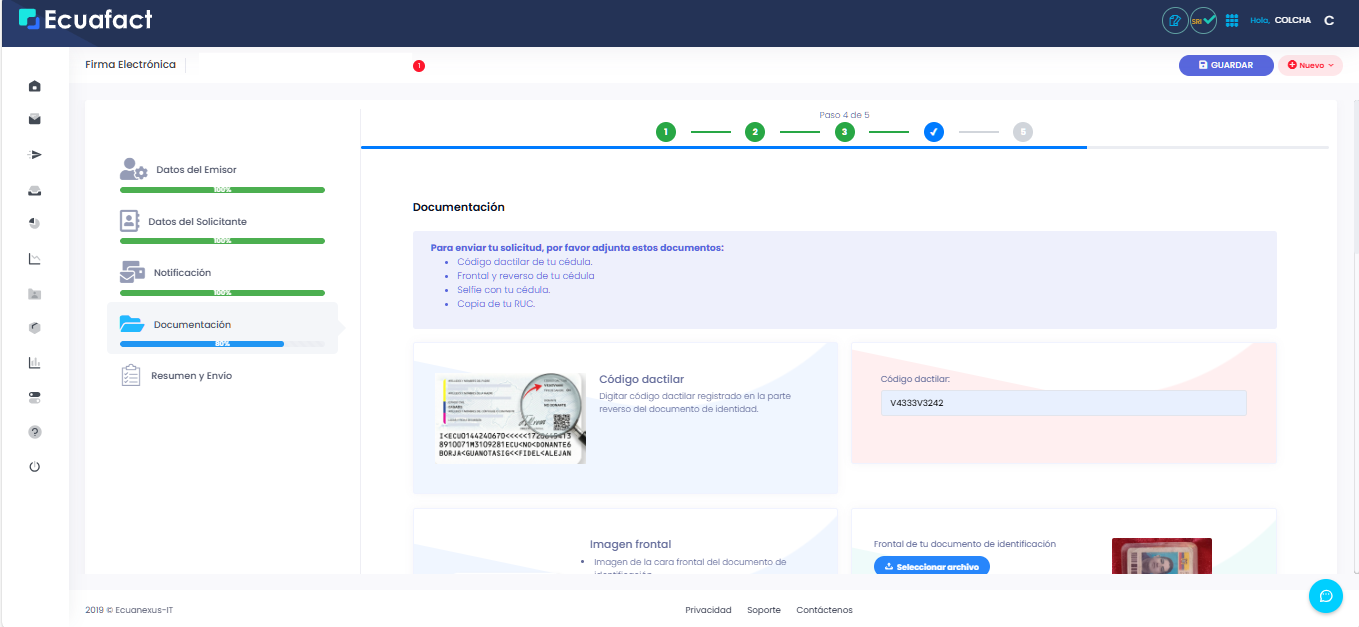Click the Código dactilar input field
The image size is (1359, 627).
click(1062, 402)
